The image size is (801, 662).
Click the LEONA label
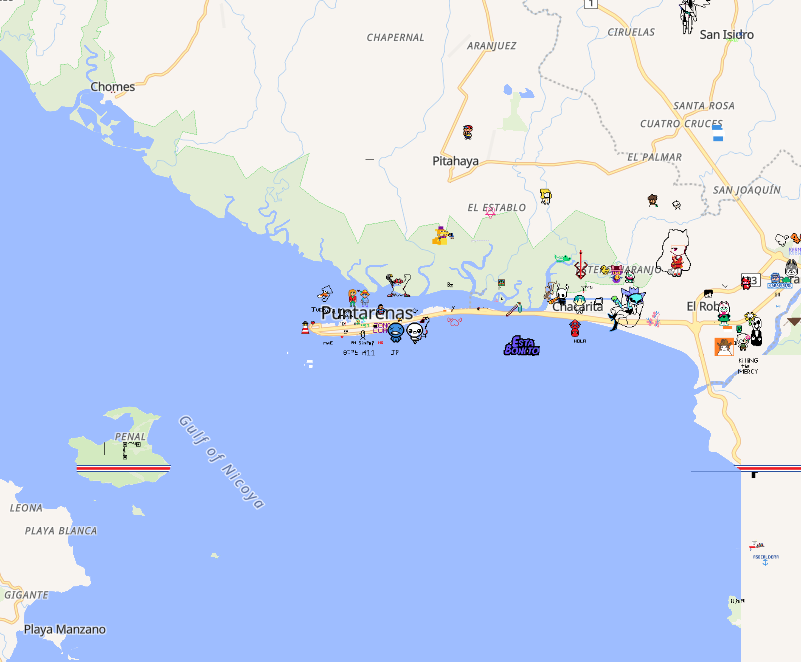point(26,508)
